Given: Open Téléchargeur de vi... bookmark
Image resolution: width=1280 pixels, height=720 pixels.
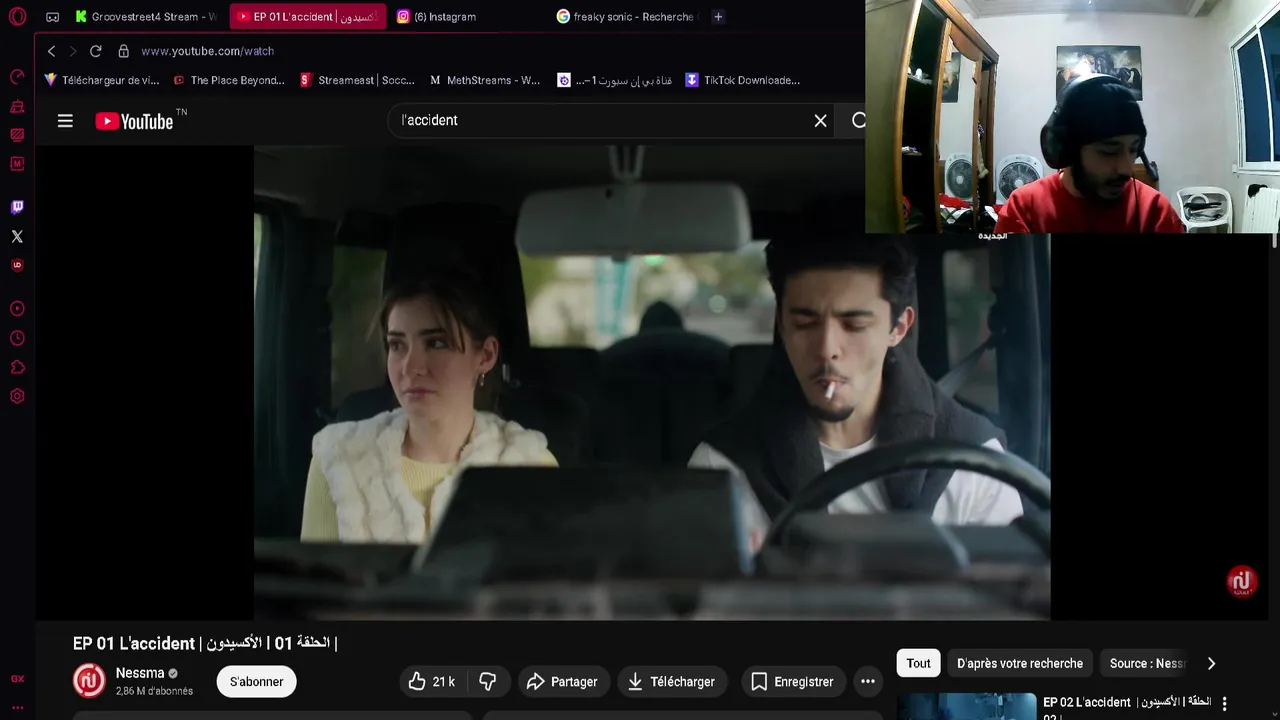Looking at the screenshot, I should coord(102,80).
